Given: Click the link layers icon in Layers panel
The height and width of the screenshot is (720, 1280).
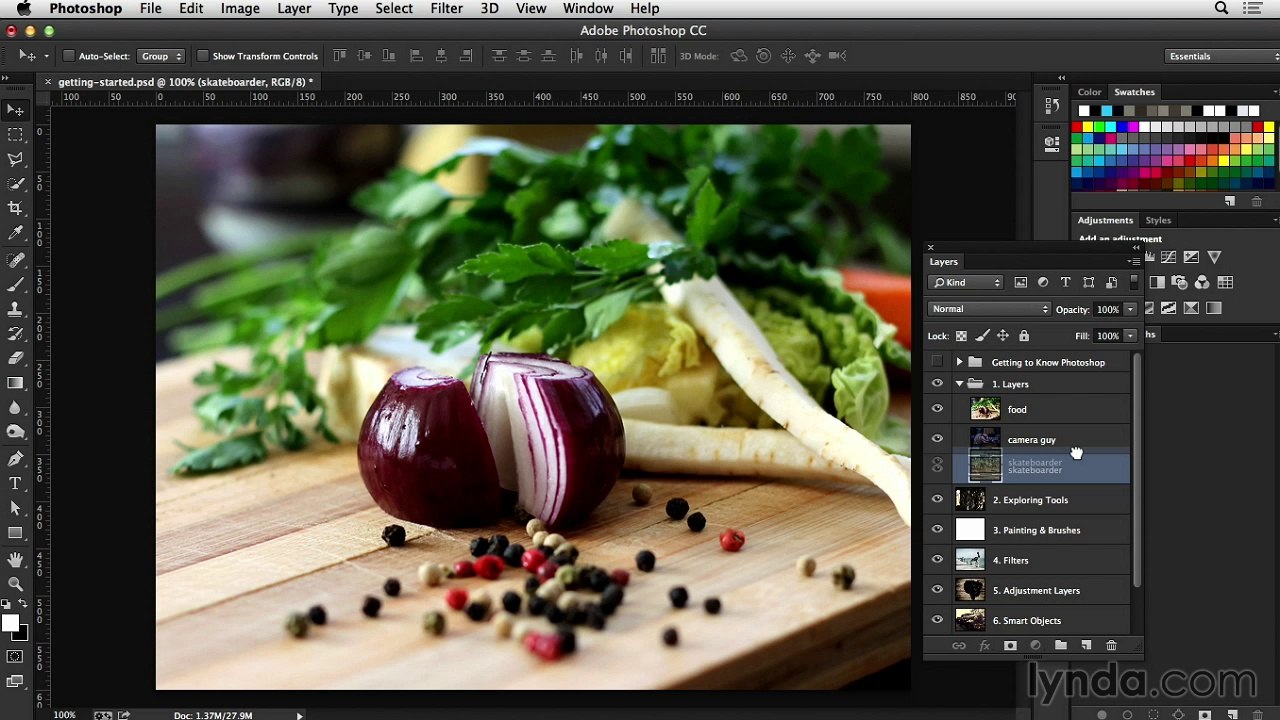Looking at the screenshot, I should [958, 646].
